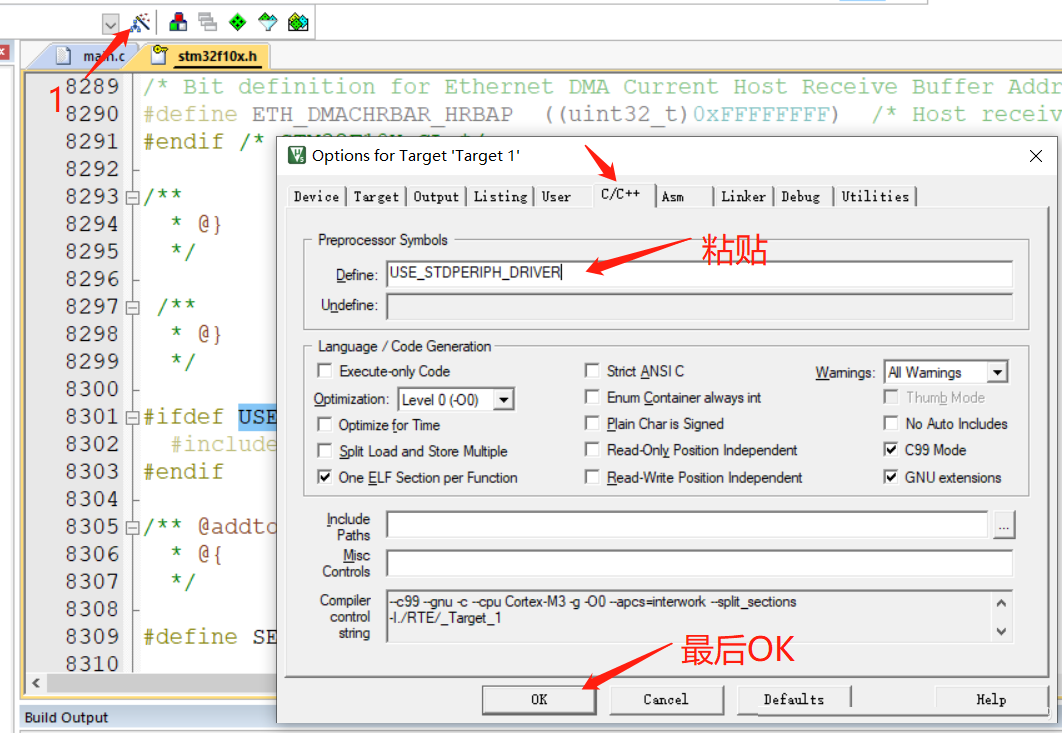Click the #endif text on line 8303

183,472
